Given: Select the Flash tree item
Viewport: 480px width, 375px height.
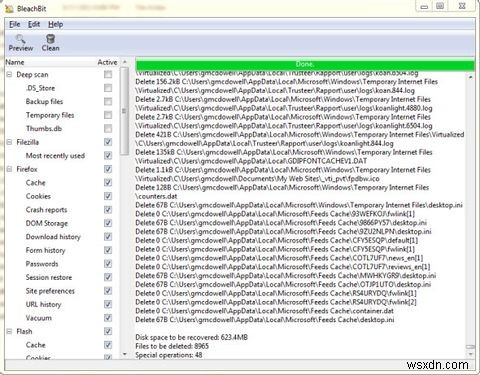Looking at the screenshot, I should (x=24, y=331).
